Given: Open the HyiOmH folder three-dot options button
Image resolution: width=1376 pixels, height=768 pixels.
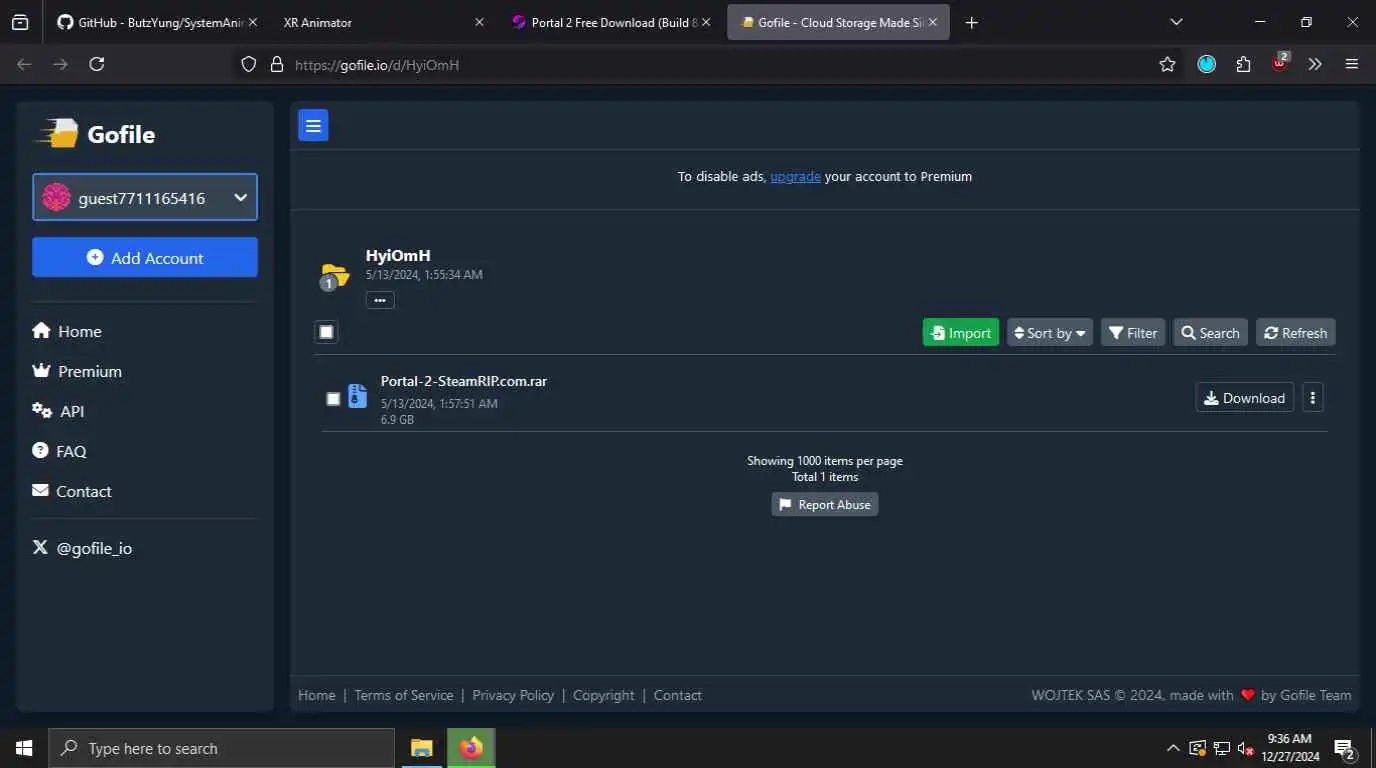Looking at the screenshot, I should [x=380, y=300].
